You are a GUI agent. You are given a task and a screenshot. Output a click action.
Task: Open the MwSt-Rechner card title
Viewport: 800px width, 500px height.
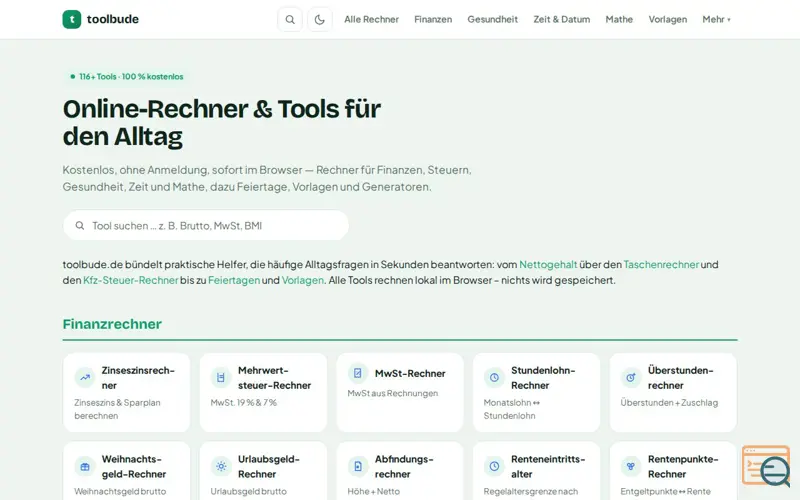[410, 373]
